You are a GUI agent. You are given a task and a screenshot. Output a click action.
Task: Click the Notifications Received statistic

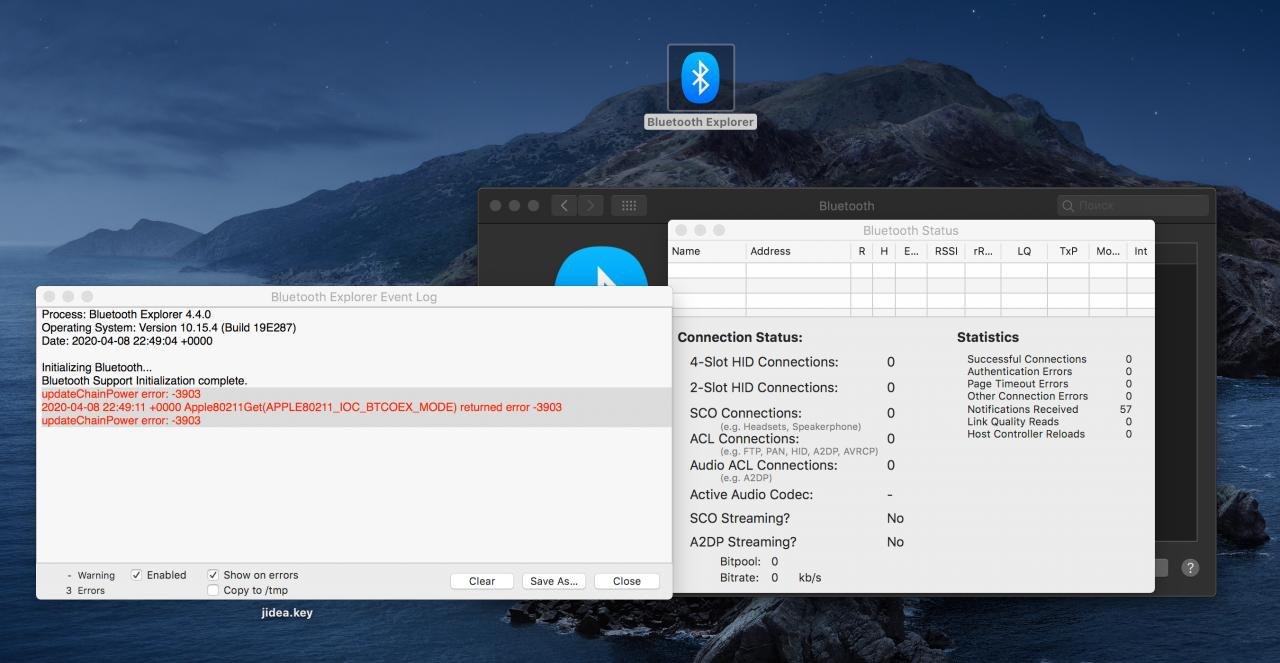click(1023, 409)
